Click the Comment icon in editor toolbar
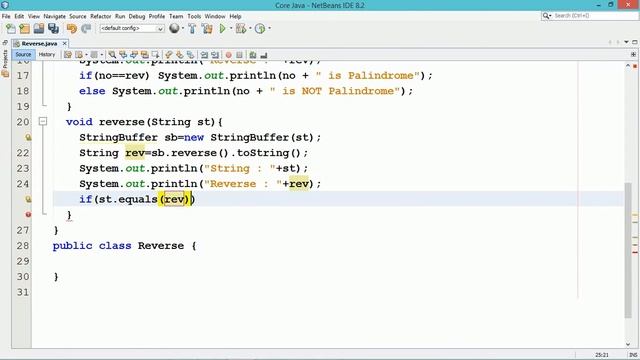 [x=253, y=55]
